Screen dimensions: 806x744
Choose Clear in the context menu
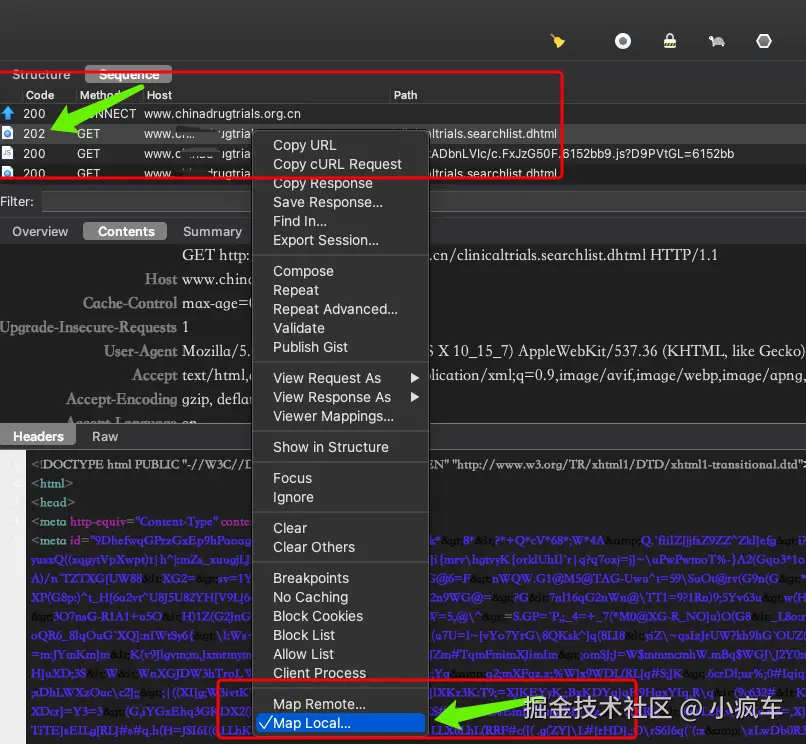340,528
